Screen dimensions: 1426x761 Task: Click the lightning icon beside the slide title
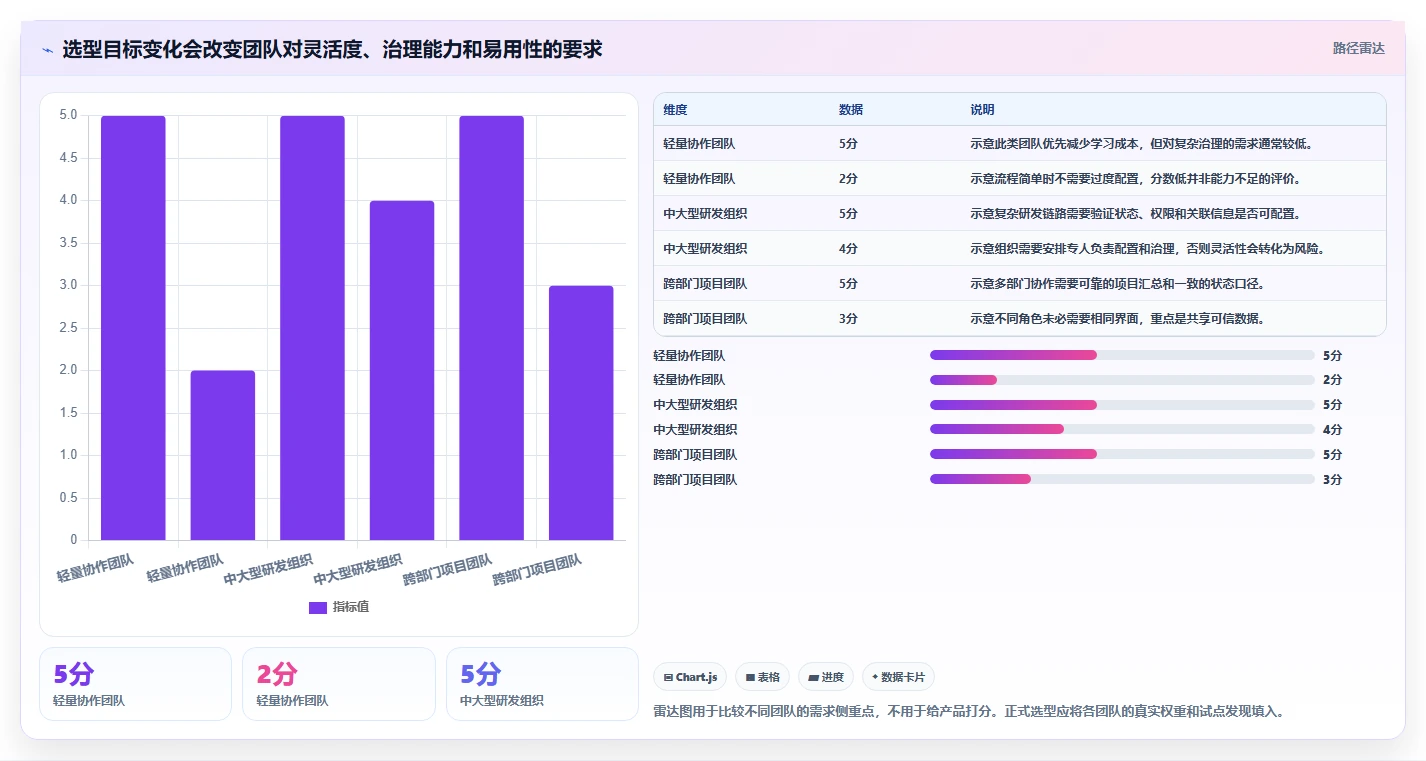(48, 50)
